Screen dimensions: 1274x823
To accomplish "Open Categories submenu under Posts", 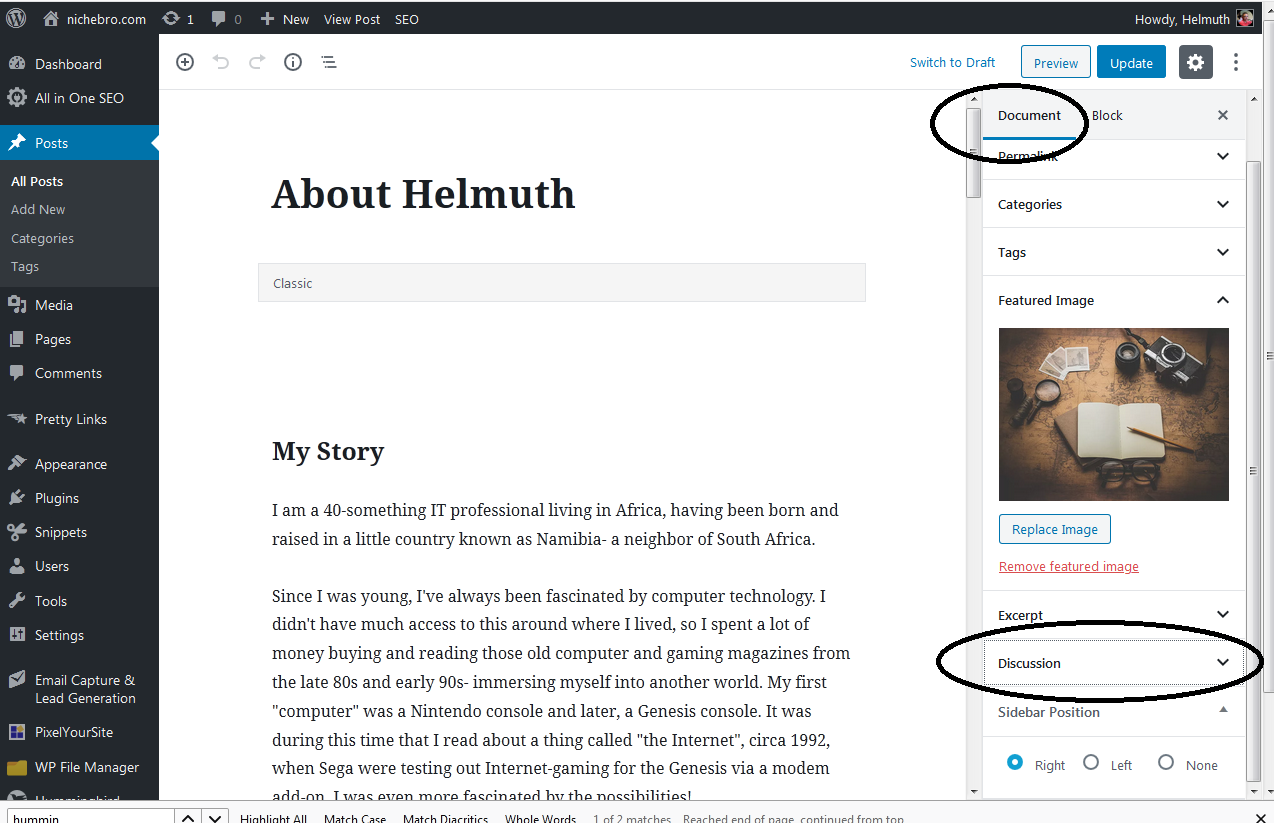I will (x=42, y=238).
